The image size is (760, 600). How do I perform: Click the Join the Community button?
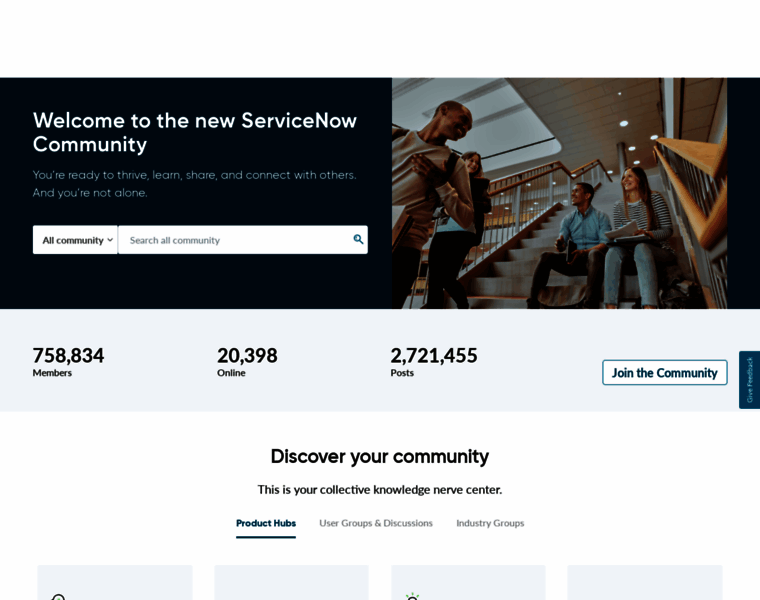click(665, 373)
